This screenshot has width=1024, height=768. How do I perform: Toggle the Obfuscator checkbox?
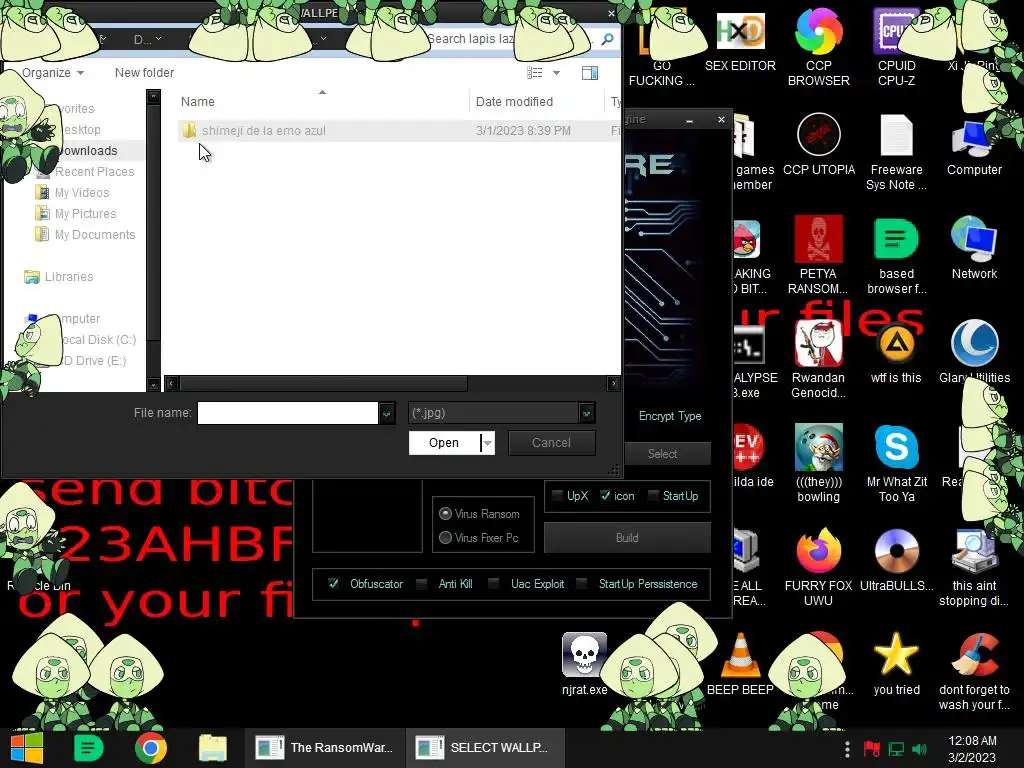[x=333, y=583]
